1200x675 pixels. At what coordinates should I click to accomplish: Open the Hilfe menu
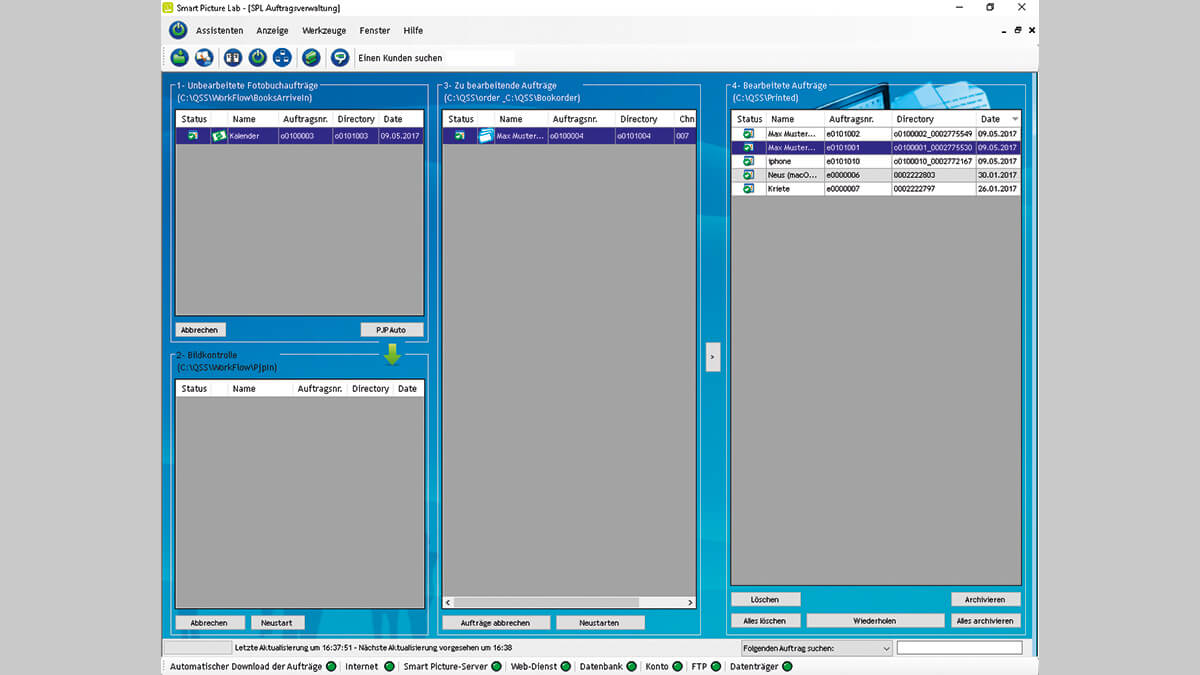[413, 31]
